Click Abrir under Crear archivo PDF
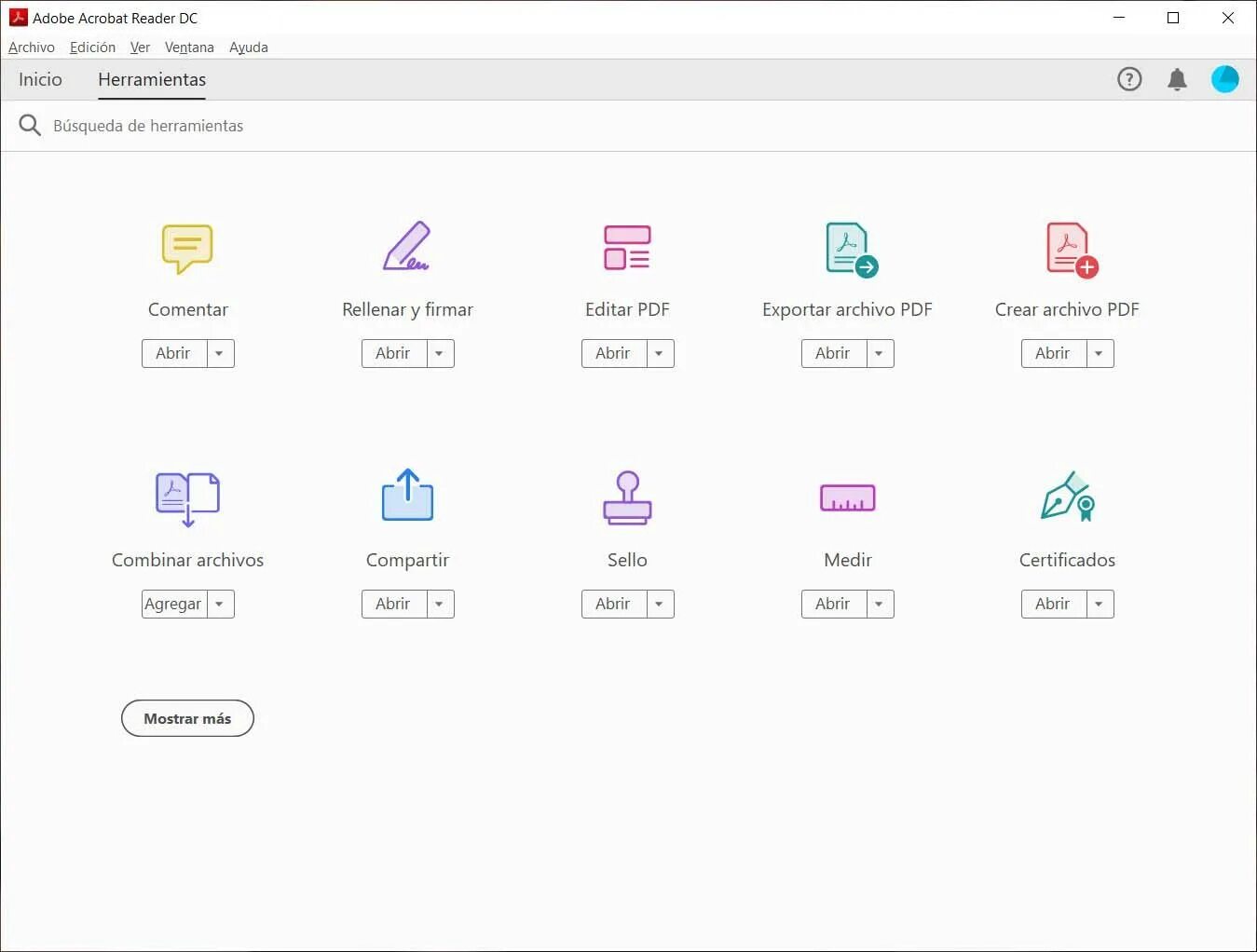The height and width of the screenshot is (952, 1257). pos(1054,354)
